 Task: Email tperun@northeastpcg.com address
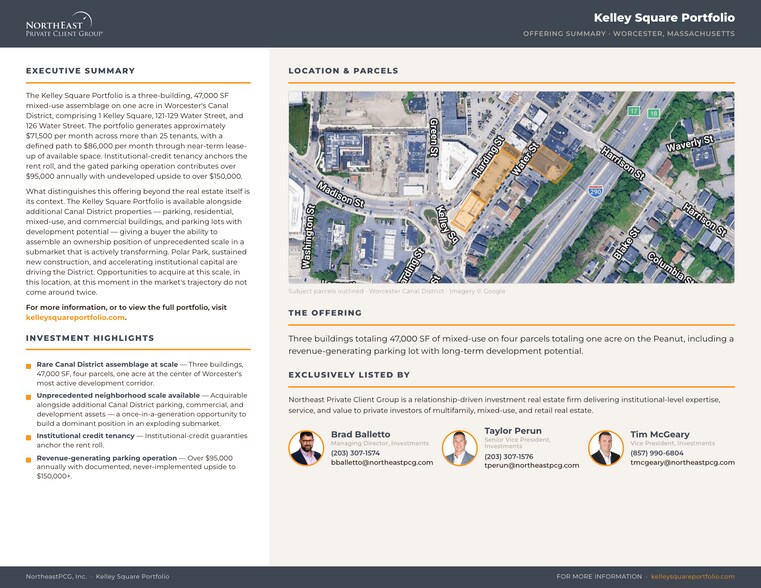(x=531, y=465)
